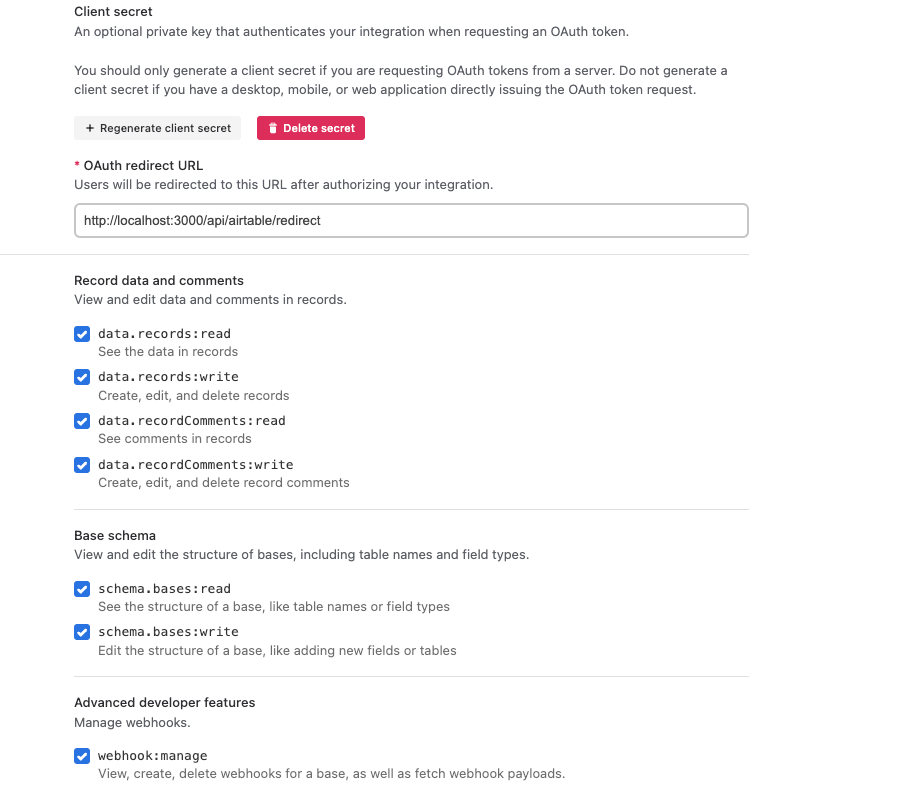Click the OAuth redirect URL field label

pos(143,165)
